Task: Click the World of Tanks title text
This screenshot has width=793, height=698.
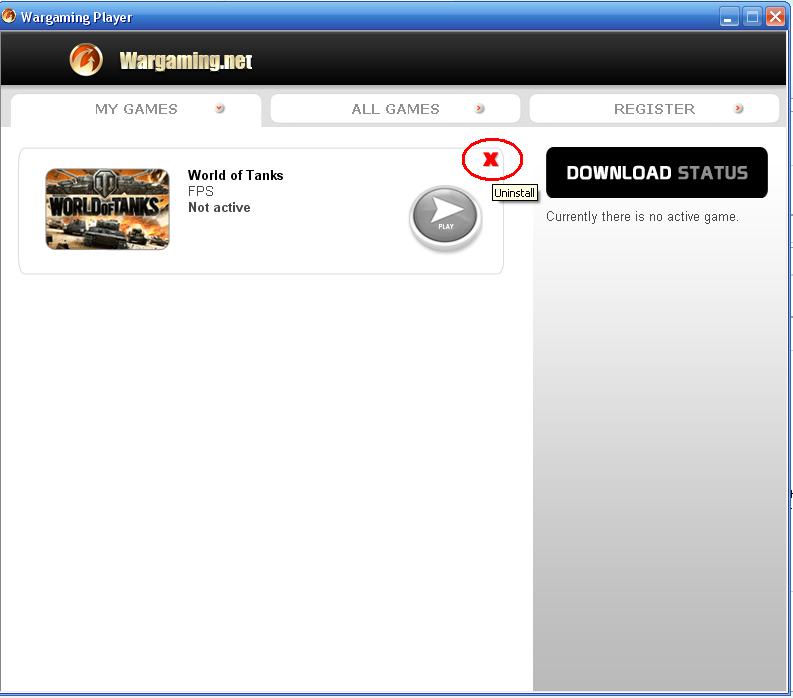Action: tap(235, 175)
